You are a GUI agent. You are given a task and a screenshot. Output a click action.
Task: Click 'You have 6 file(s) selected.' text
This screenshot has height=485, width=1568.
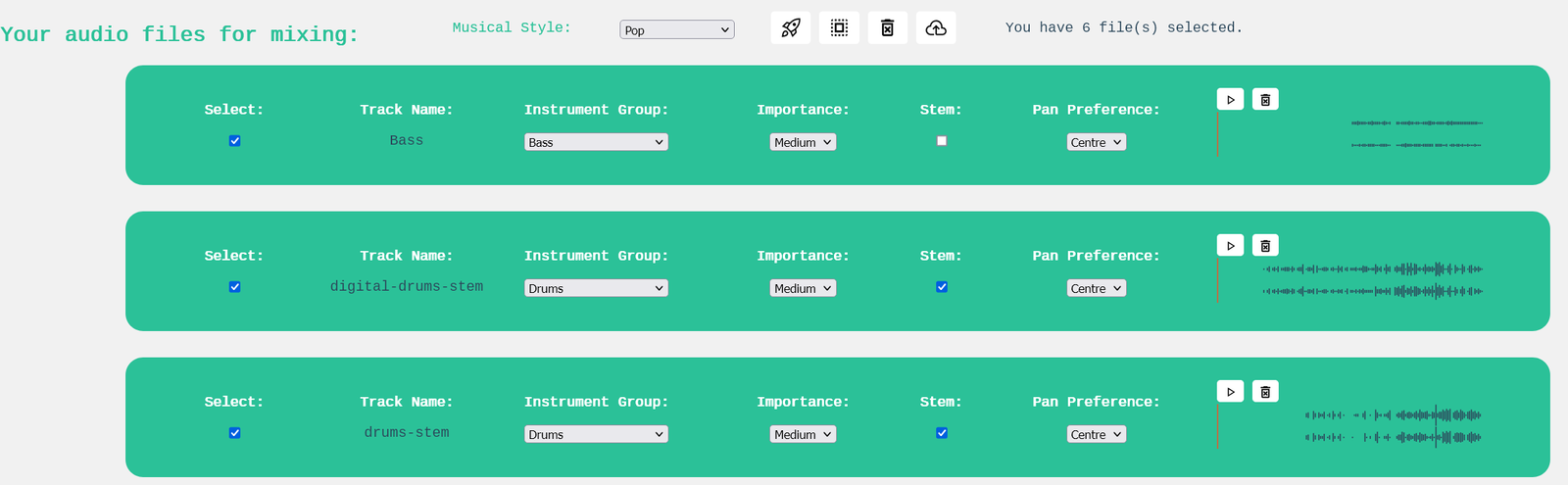pyautogui.click(x=1124, y=27)
